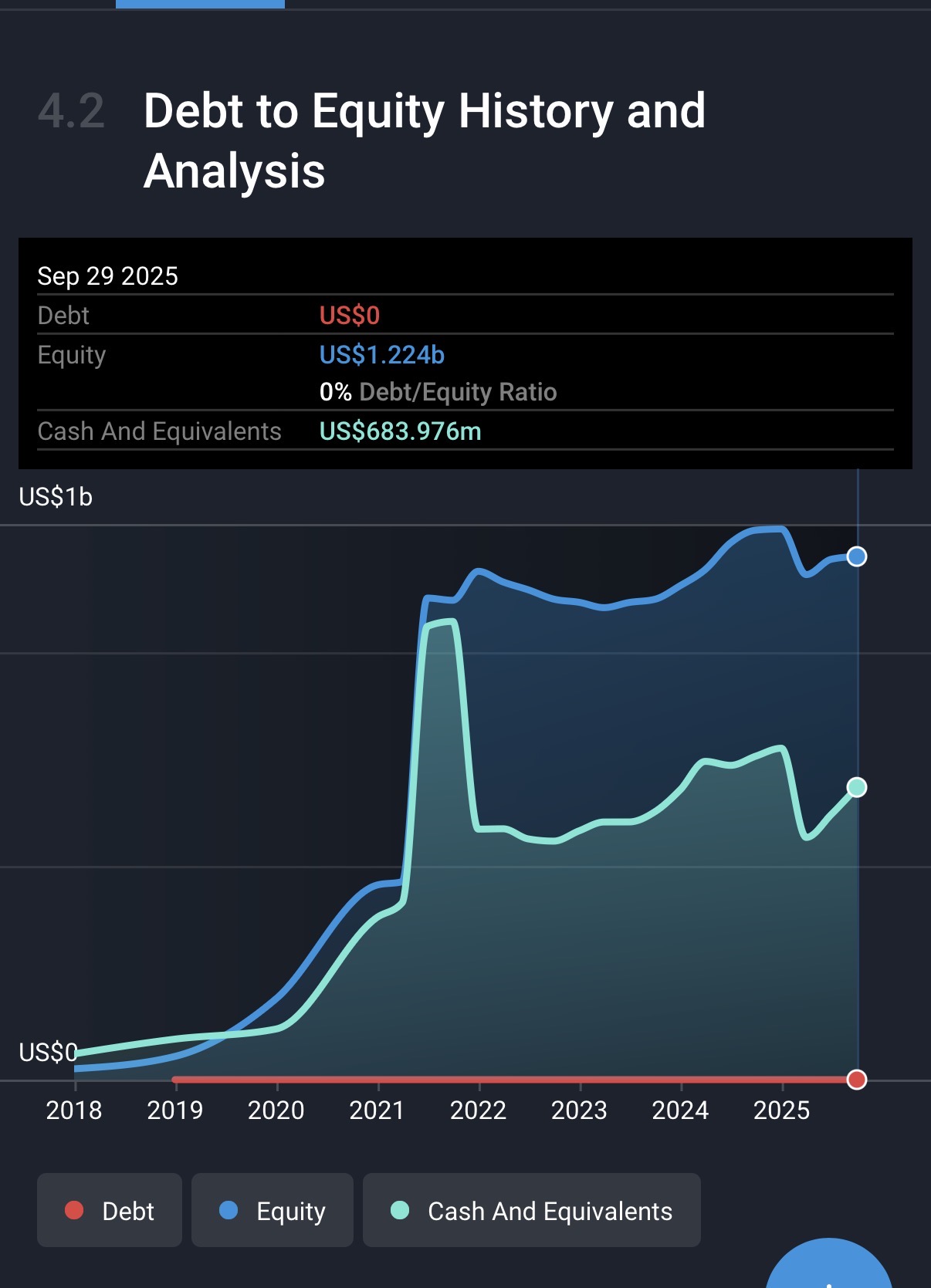Click the 2025 x-axis label
This screenshot has width=931, height=1288.
781,1110
